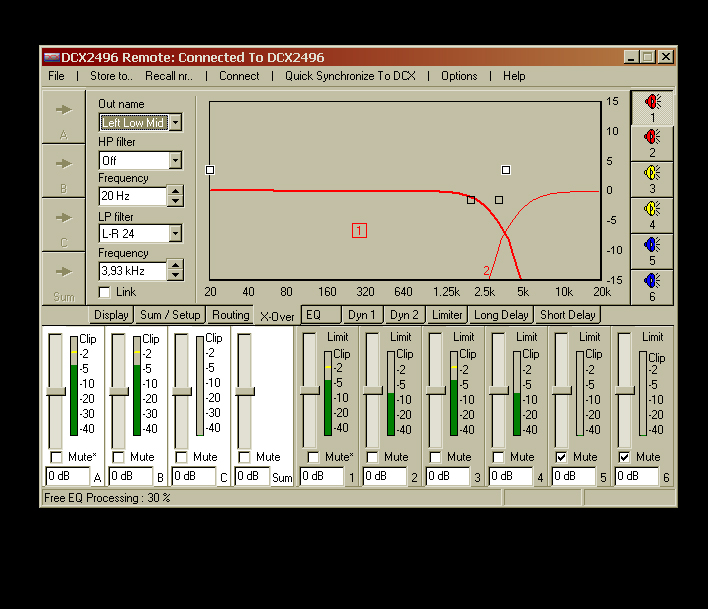Switch to the Long Delay tab

tap(501, 315)
